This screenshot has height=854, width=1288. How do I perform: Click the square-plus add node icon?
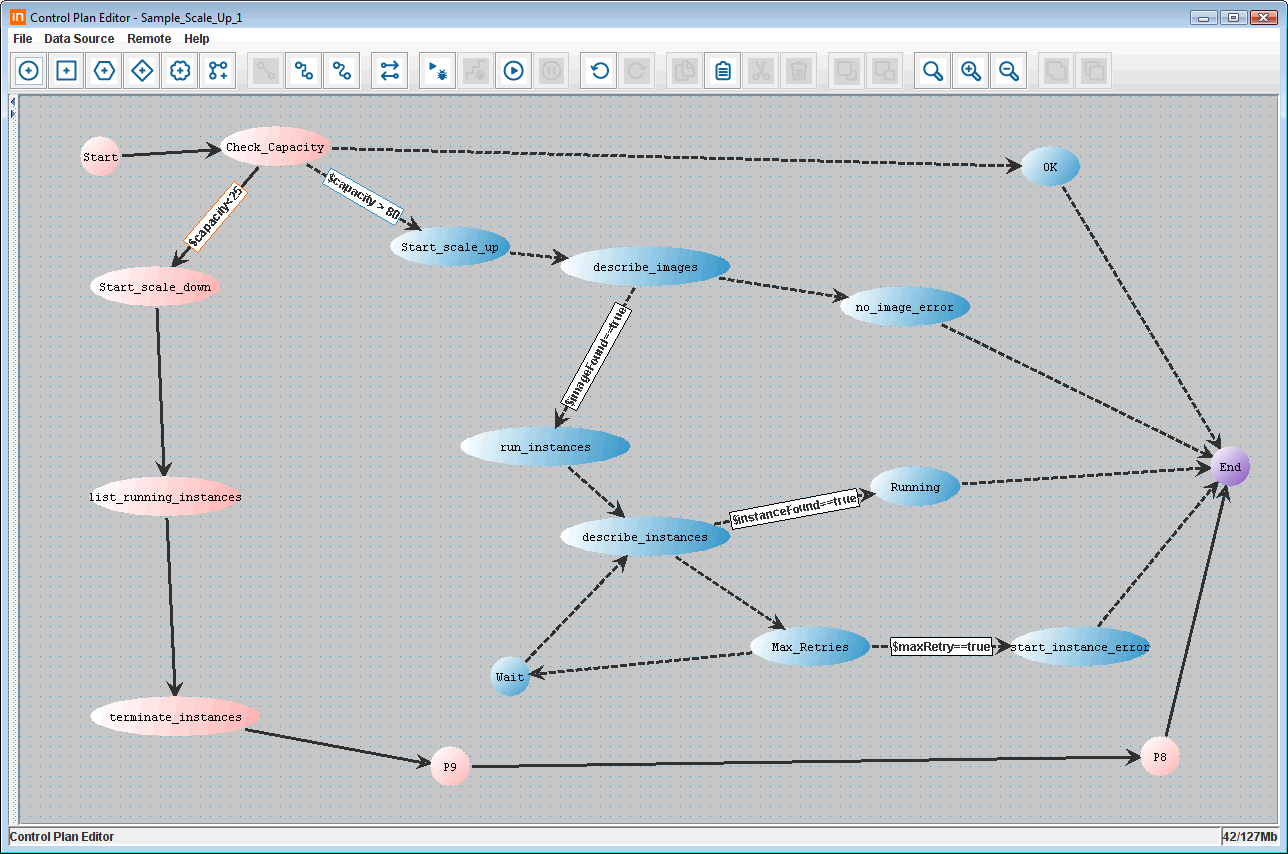(x=66, y=71)
